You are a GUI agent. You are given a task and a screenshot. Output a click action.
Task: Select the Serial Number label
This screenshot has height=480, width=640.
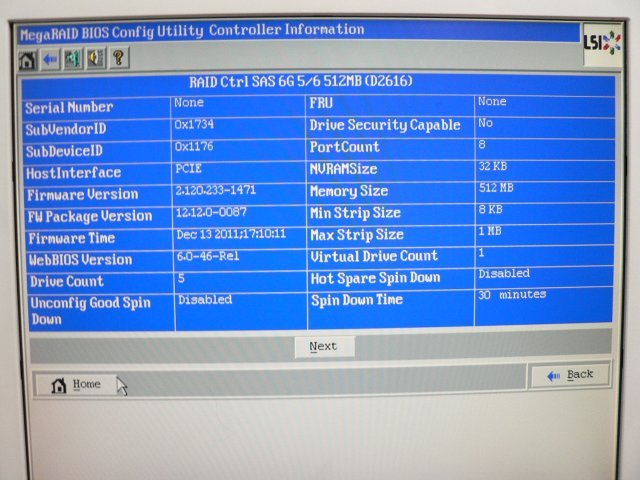coord(69,107)
